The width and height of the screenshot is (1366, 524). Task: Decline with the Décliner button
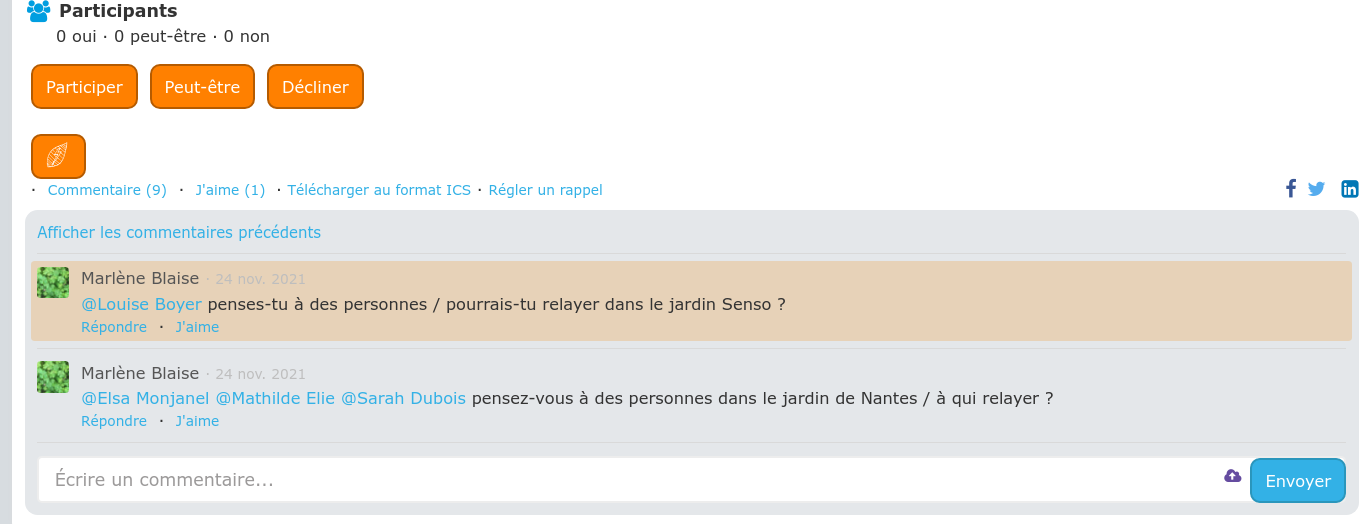tap(315, 87)
